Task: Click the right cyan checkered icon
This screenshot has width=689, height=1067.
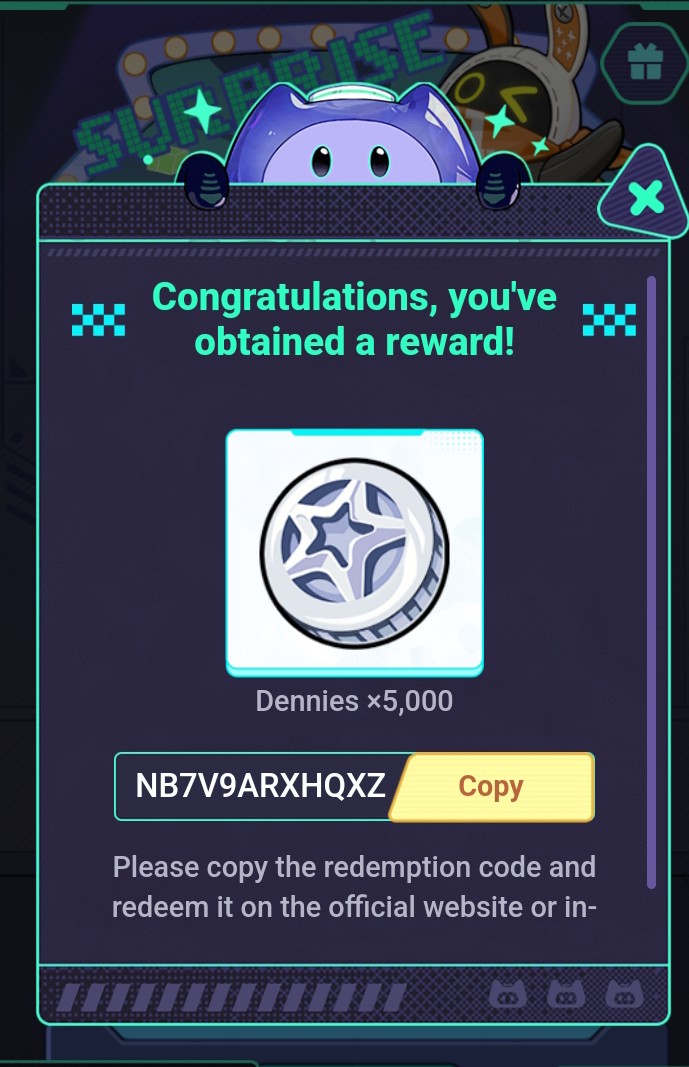Action: point(609,319)
